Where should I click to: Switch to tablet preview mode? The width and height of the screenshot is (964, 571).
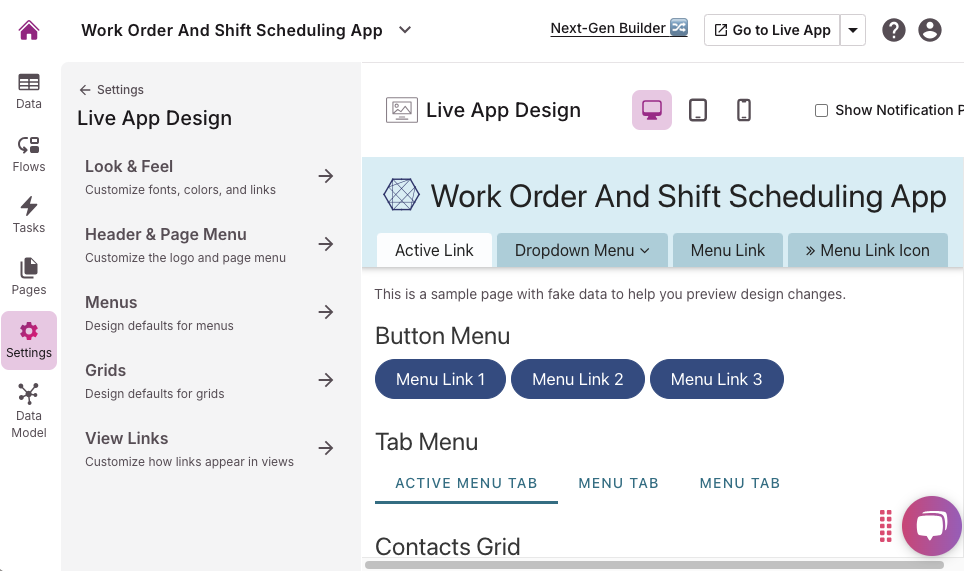pyautogui.click(x=698, y=110)
